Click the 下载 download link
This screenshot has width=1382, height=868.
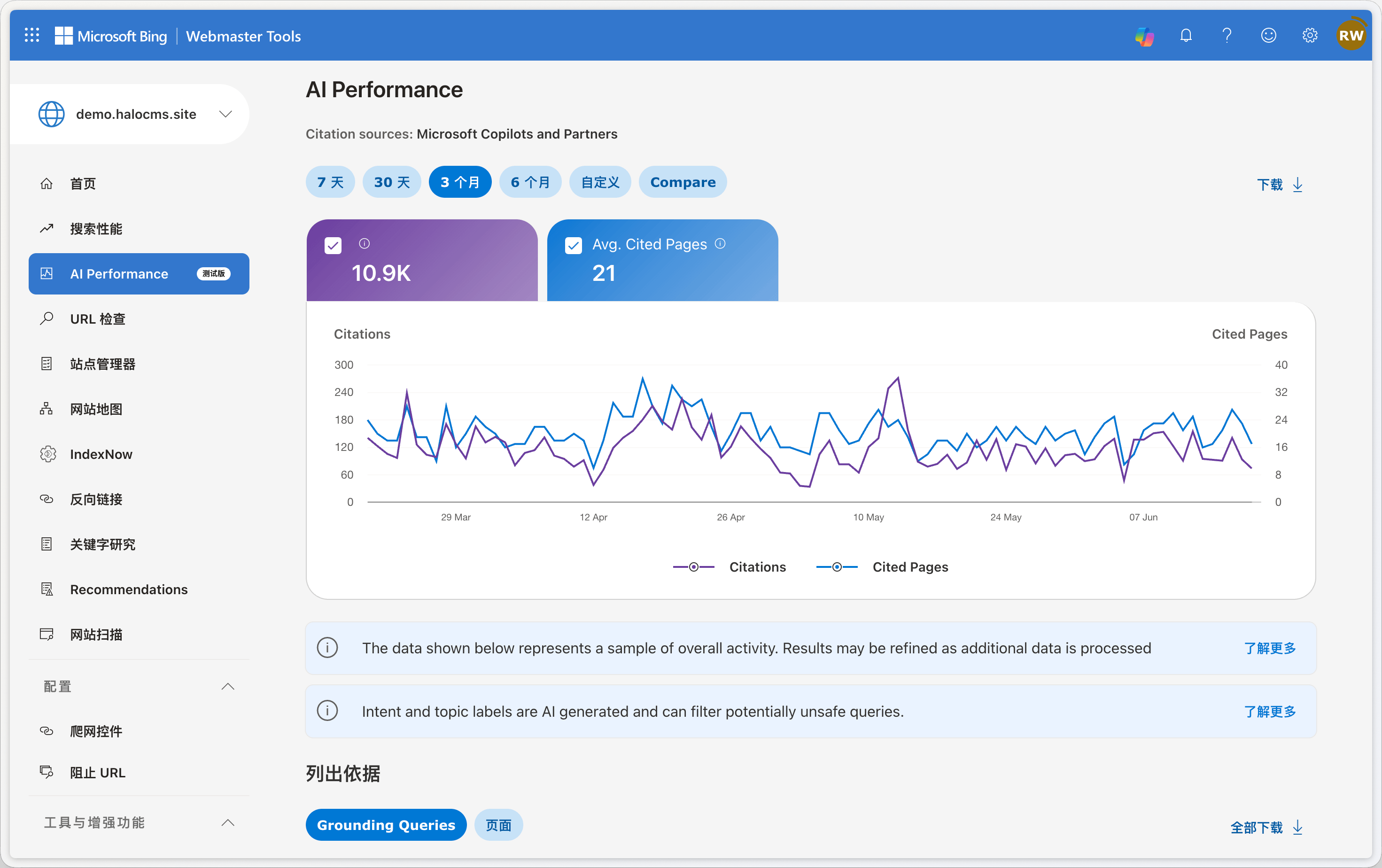(1280, 185)
